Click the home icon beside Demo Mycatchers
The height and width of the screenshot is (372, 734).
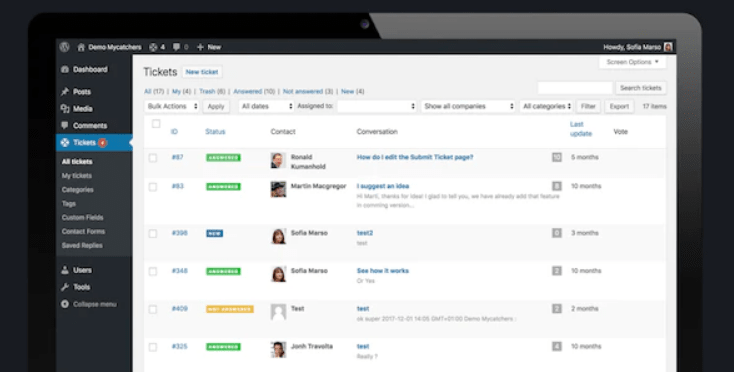(x=81, y=47)
